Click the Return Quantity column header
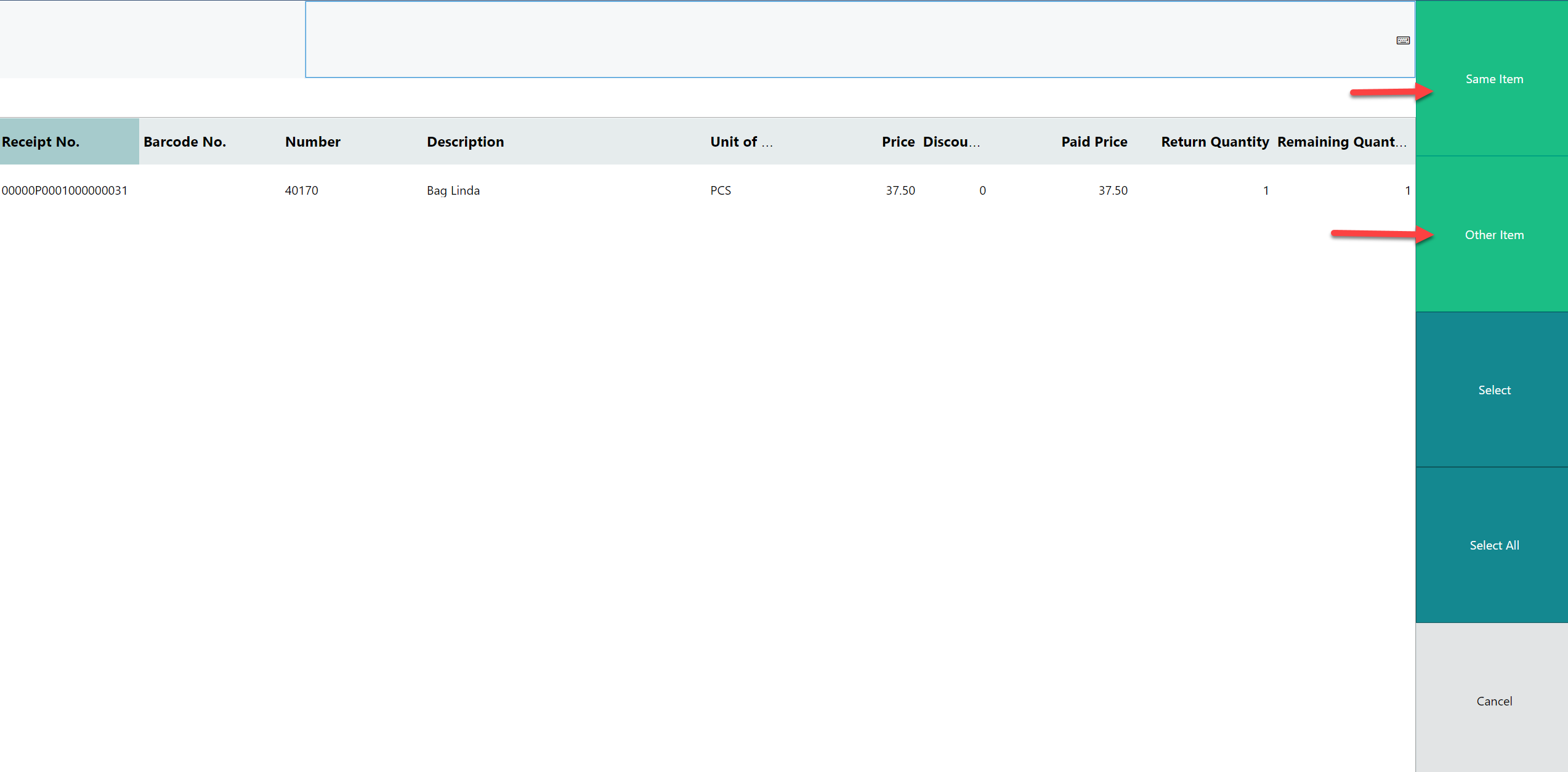 pos(1214,142)
